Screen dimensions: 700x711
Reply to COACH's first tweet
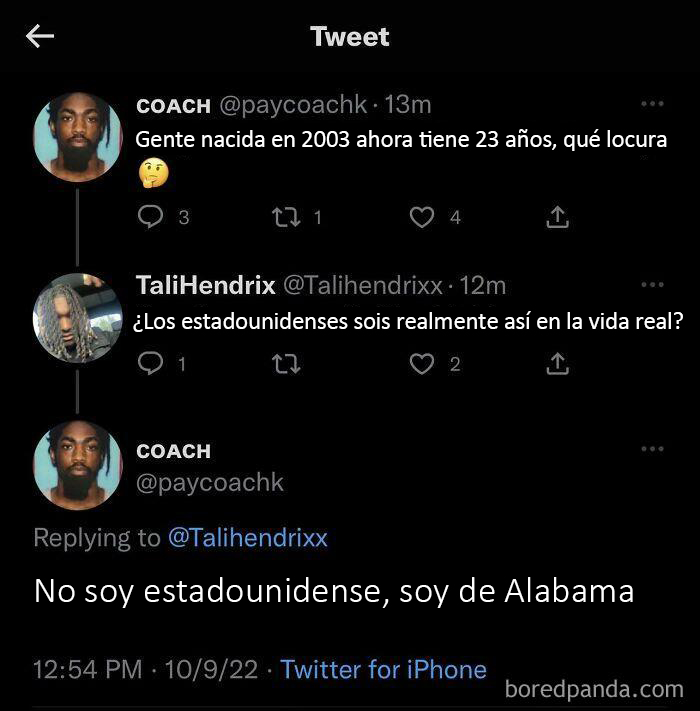pos(150,216)
